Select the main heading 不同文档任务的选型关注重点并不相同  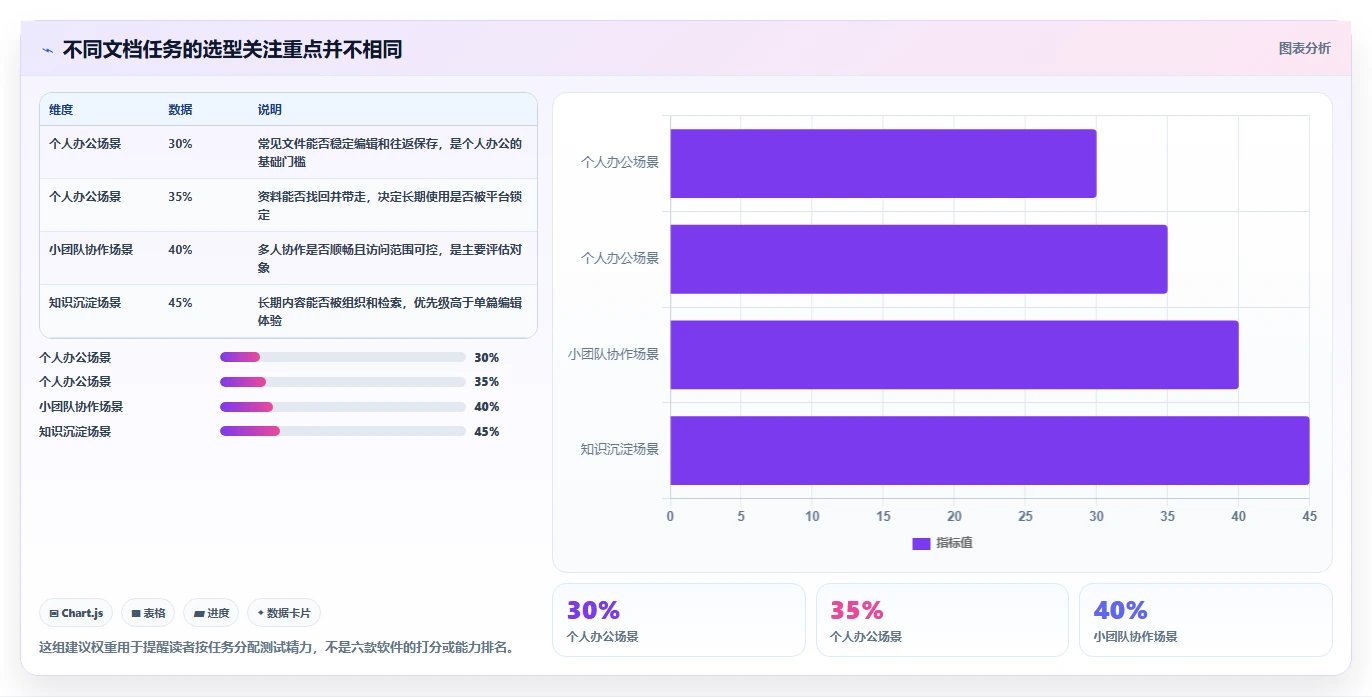(232, 49)
